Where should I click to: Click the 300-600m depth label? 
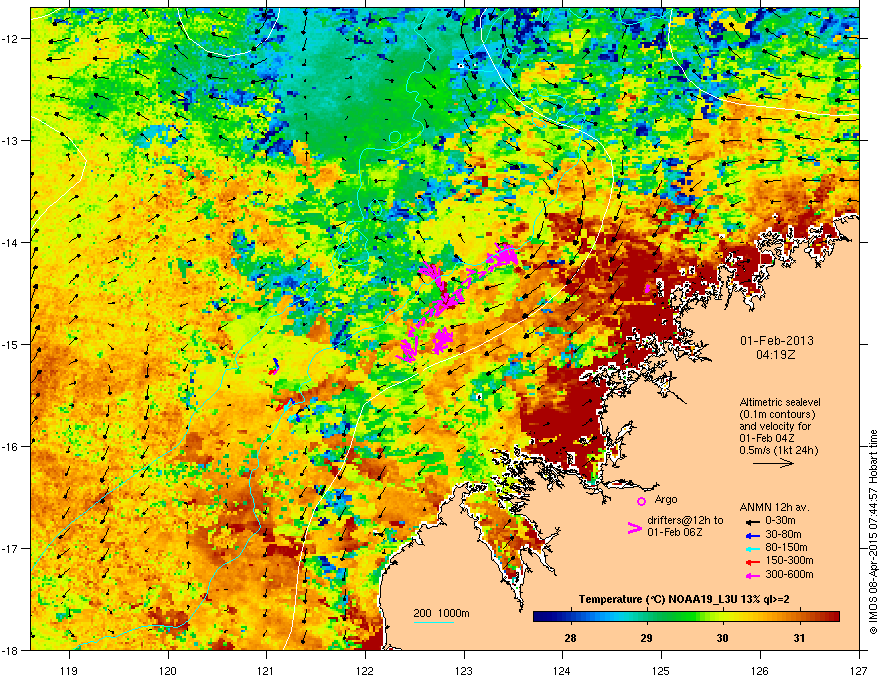click(789, 575)
